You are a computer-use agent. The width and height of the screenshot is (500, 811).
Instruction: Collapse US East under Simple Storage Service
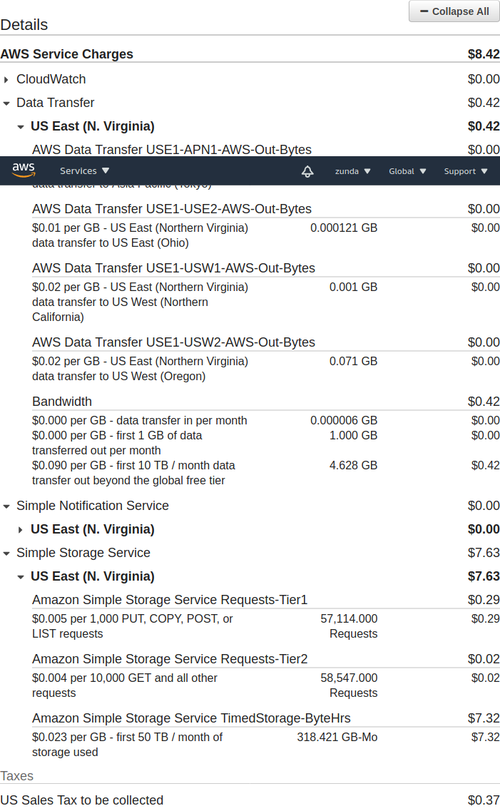tap(21, 577)
